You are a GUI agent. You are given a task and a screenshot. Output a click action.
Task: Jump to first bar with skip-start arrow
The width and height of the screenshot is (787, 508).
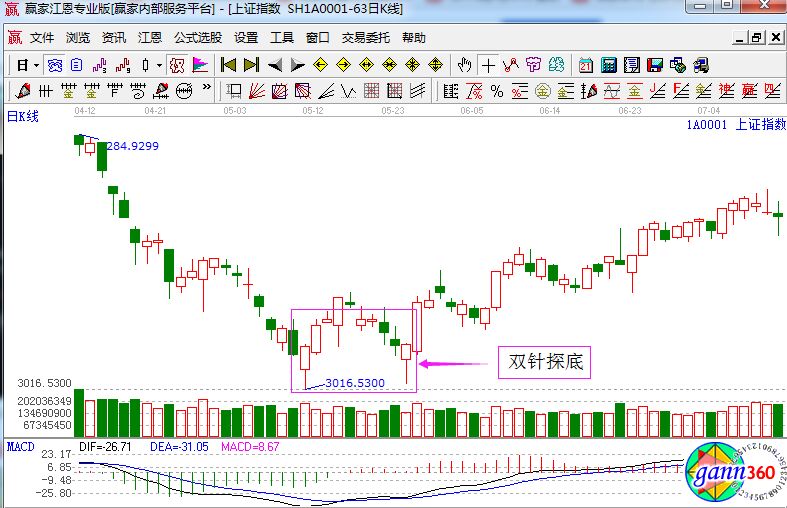pos(228,65)
